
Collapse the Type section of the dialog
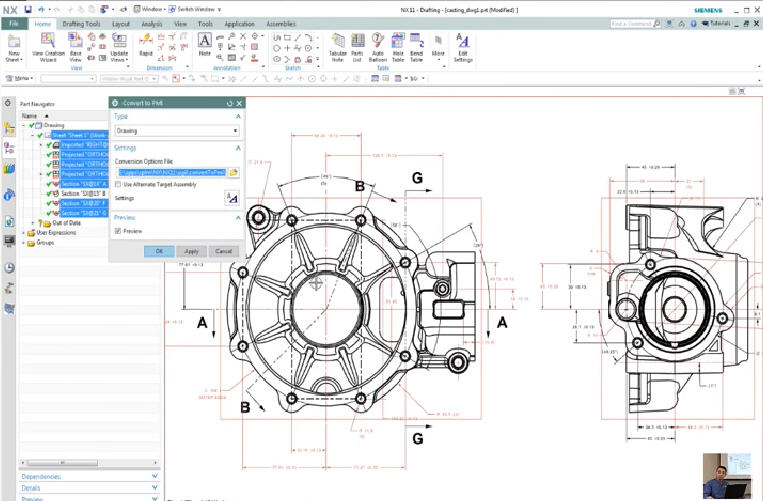coord(238,116)
